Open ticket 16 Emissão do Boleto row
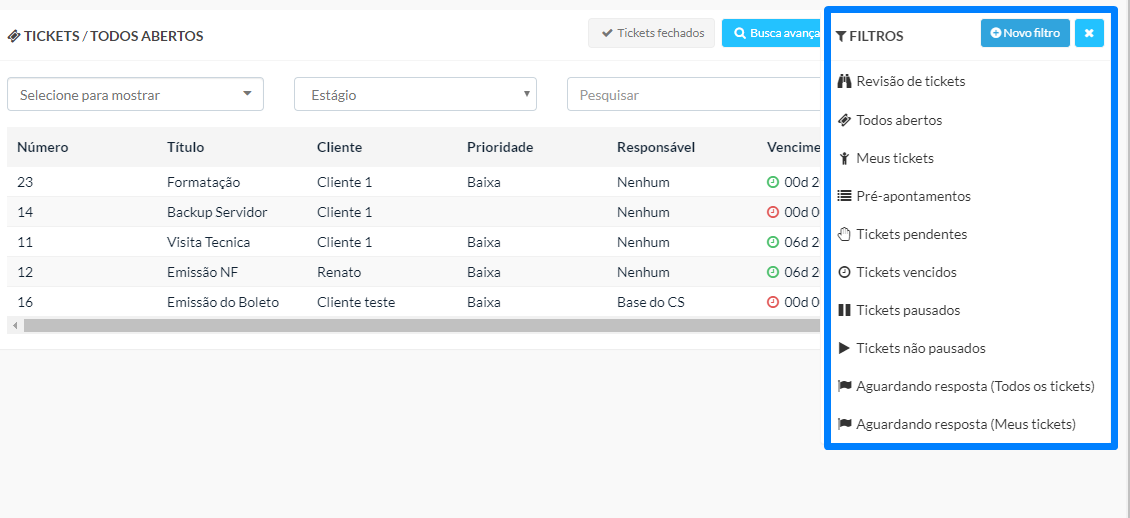This screenshot has height=518, width=1130. coord(414,303)
